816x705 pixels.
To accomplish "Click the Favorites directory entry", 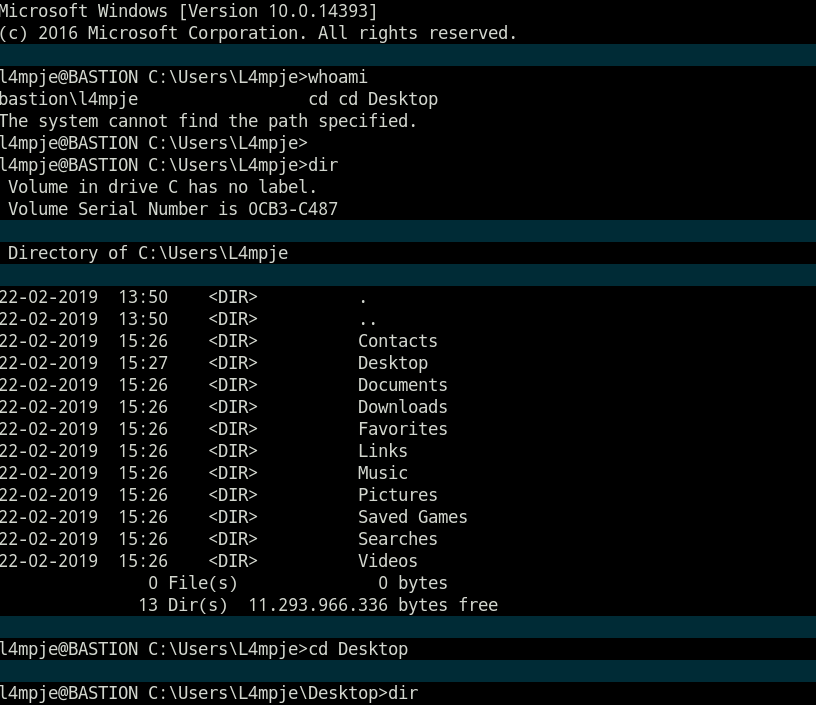I will click(402, 429).
